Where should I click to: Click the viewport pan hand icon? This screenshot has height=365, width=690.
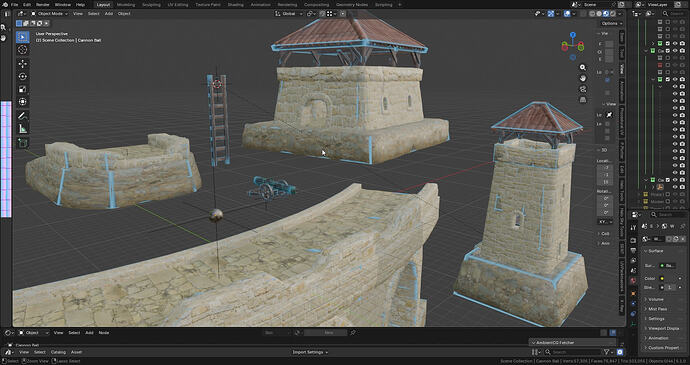click(583, 78)
